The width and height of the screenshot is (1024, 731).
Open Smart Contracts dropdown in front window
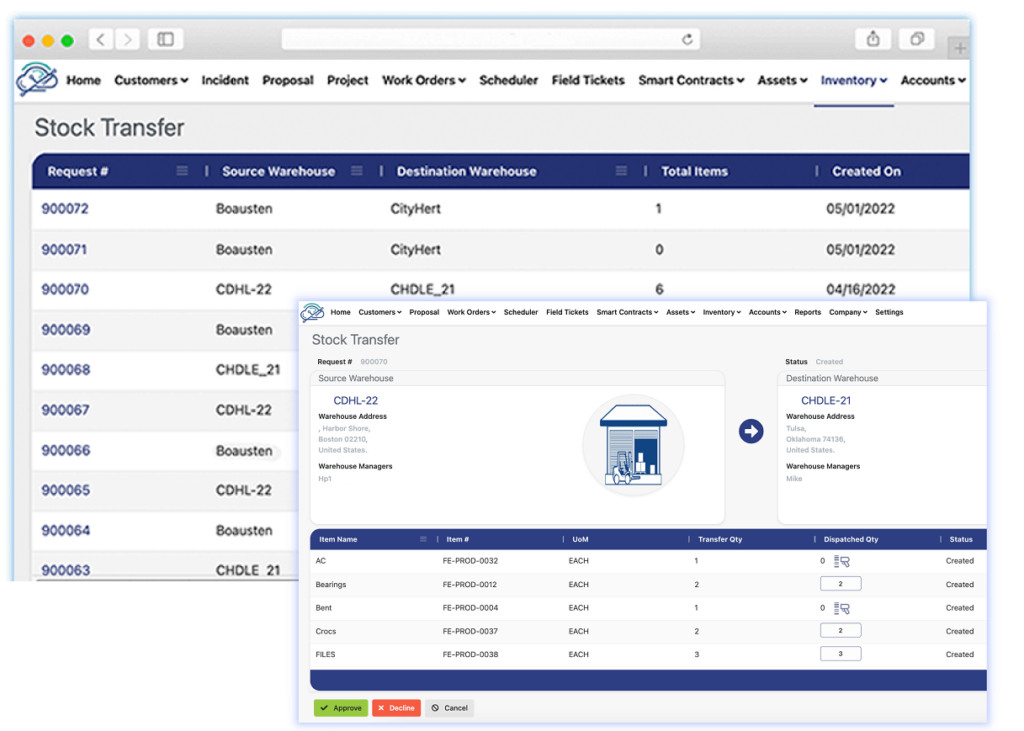pyautogui.click(x=627, y=312)
